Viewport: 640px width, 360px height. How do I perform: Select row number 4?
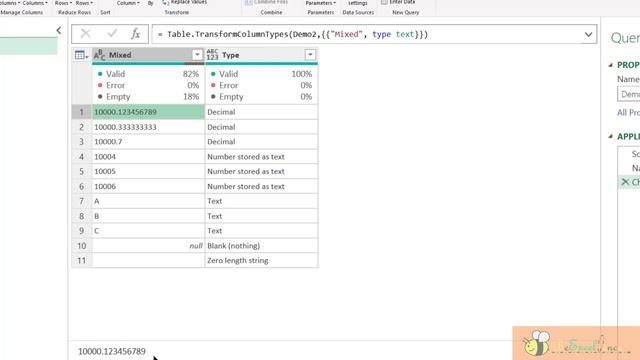pyautogui.click(x=81, y=157)
